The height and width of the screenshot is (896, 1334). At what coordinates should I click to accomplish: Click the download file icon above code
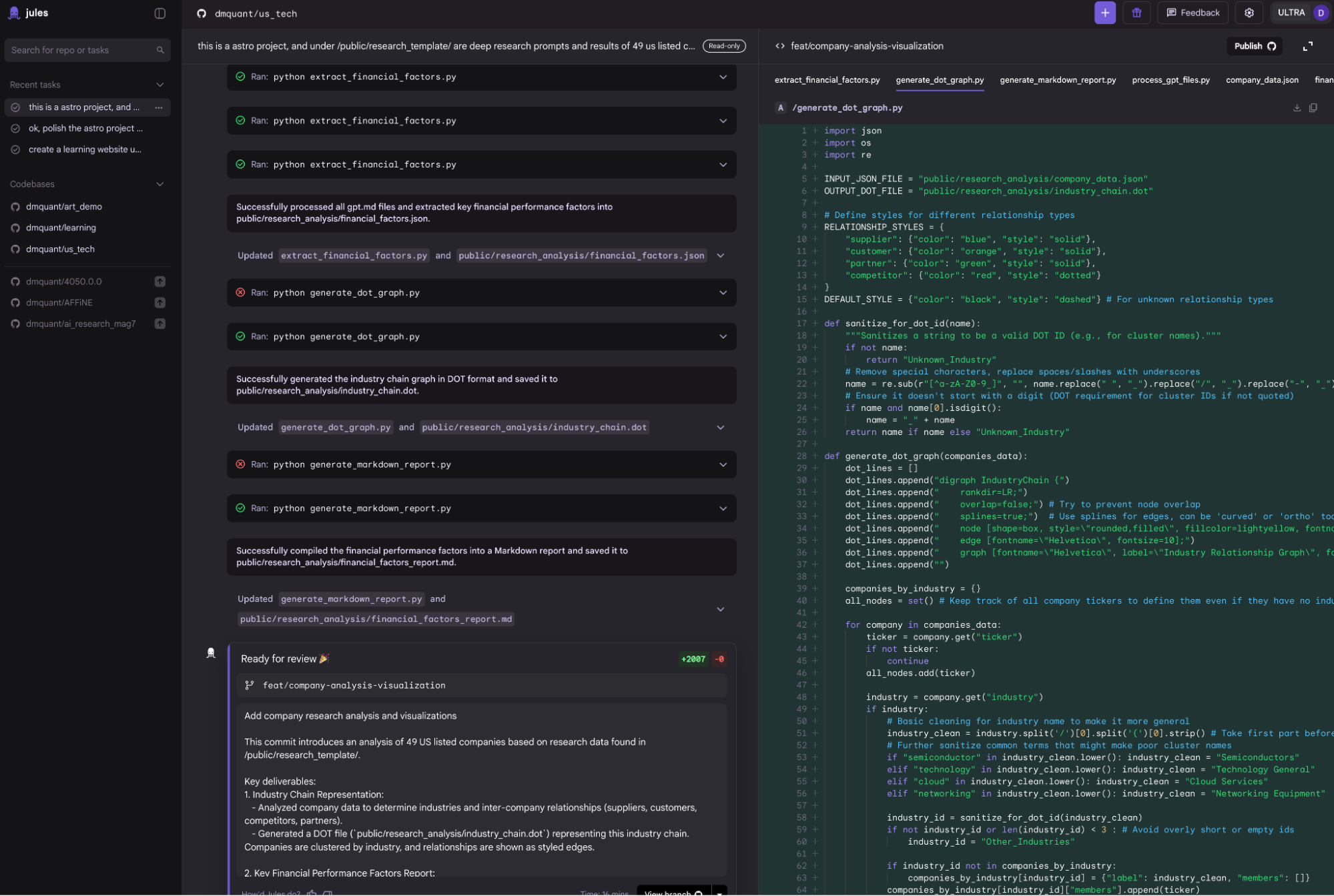(x=1297, y=107)
